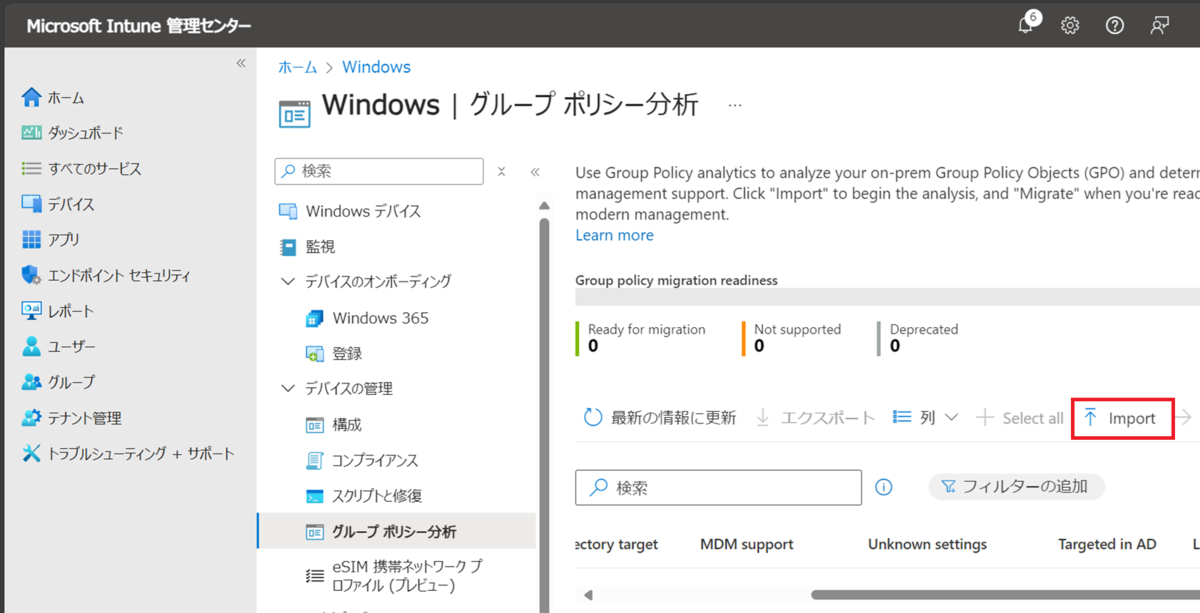The width and height of the screenshot is (1200, 613).
Task: Collapse the blade menu with double chevron
Action: (535, 171)
